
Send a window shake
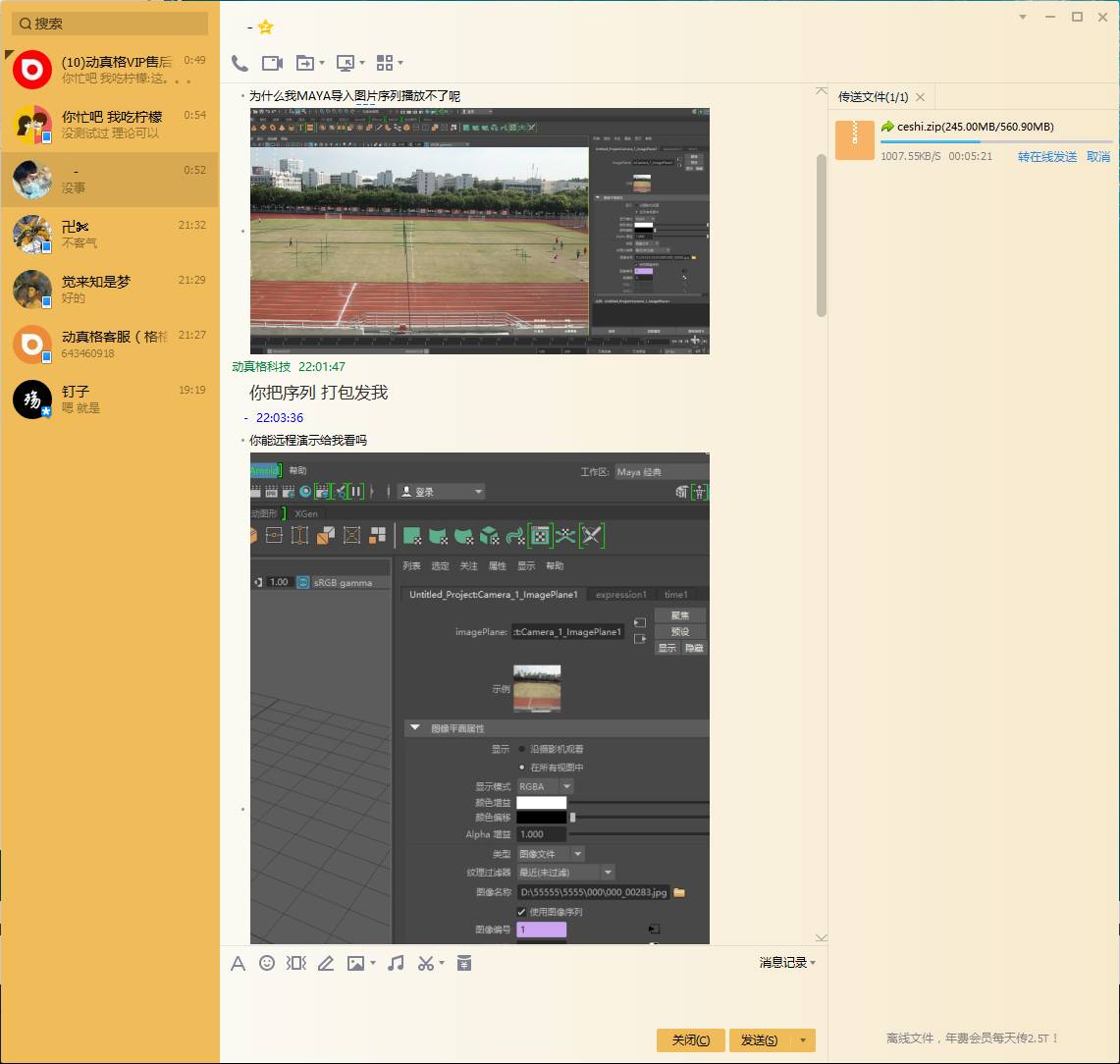(296, 963)
